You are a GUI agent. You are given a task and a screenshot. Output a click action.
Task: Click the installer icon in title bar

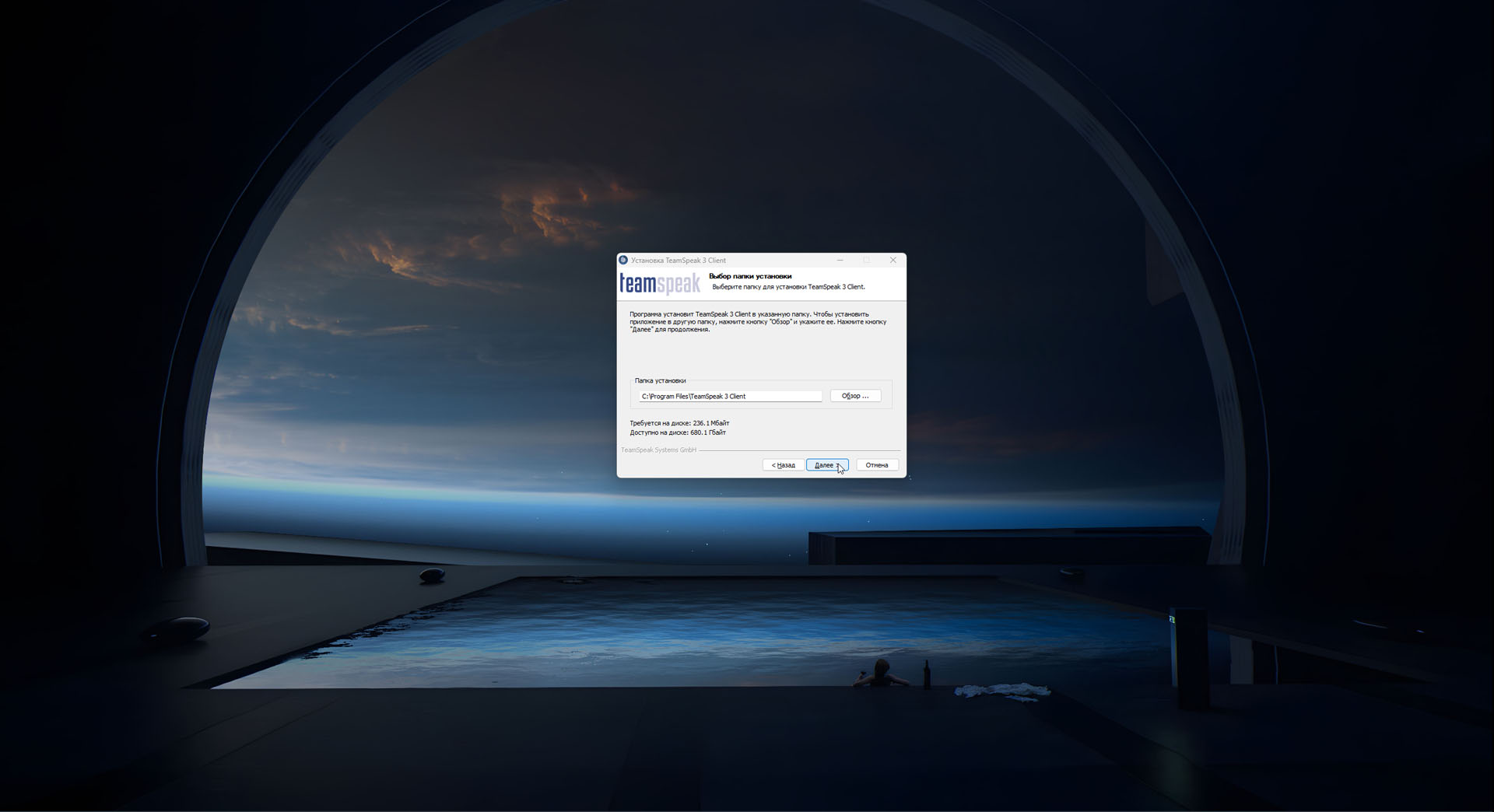click(622, 260)
